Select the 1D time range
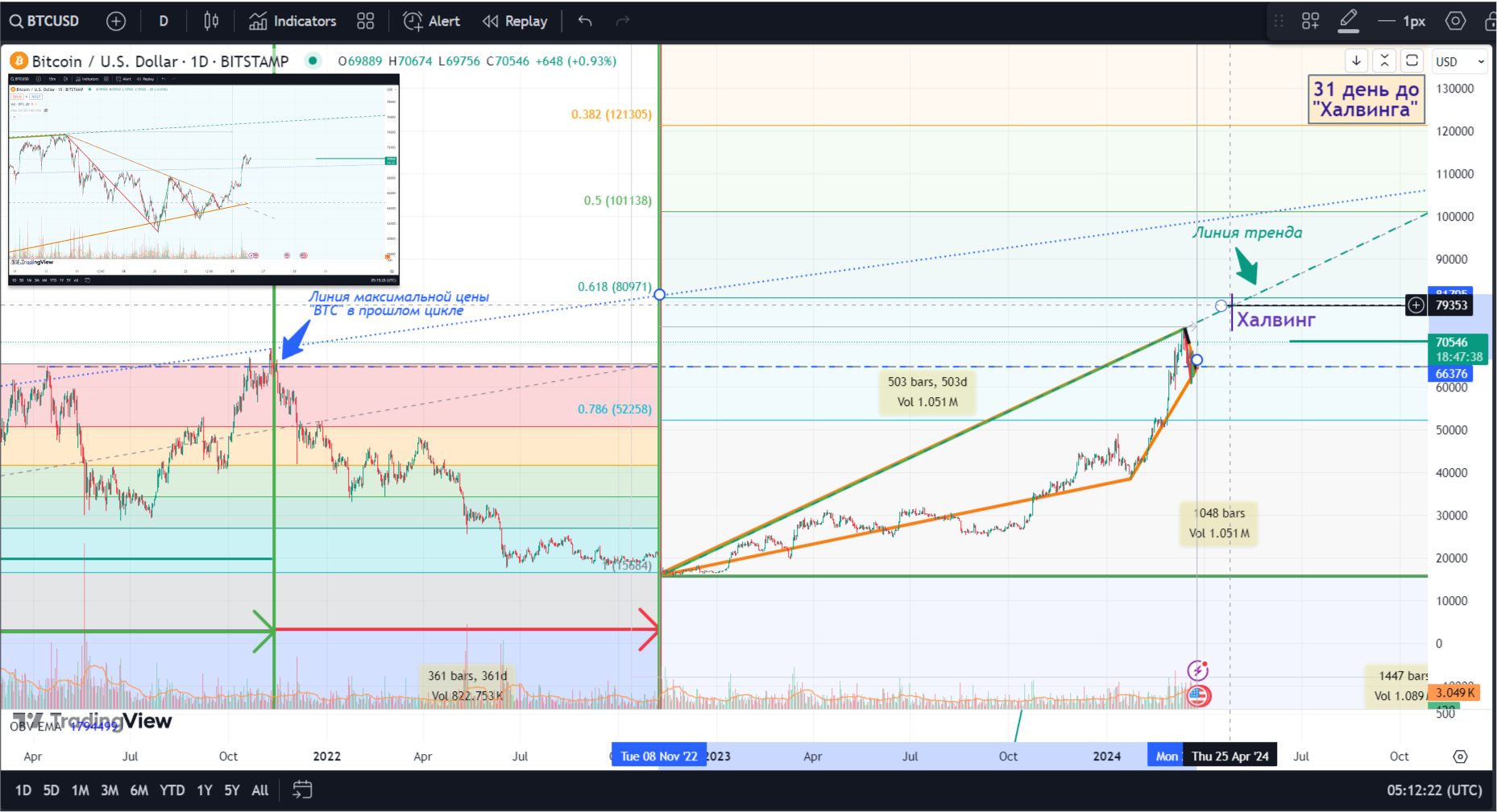This screenshot has height=812, width=1497. tap(23, 790)
